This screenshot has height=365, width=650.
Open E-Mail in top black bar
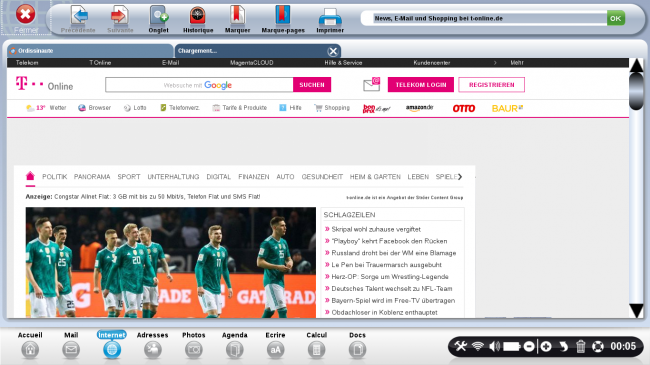170,63
